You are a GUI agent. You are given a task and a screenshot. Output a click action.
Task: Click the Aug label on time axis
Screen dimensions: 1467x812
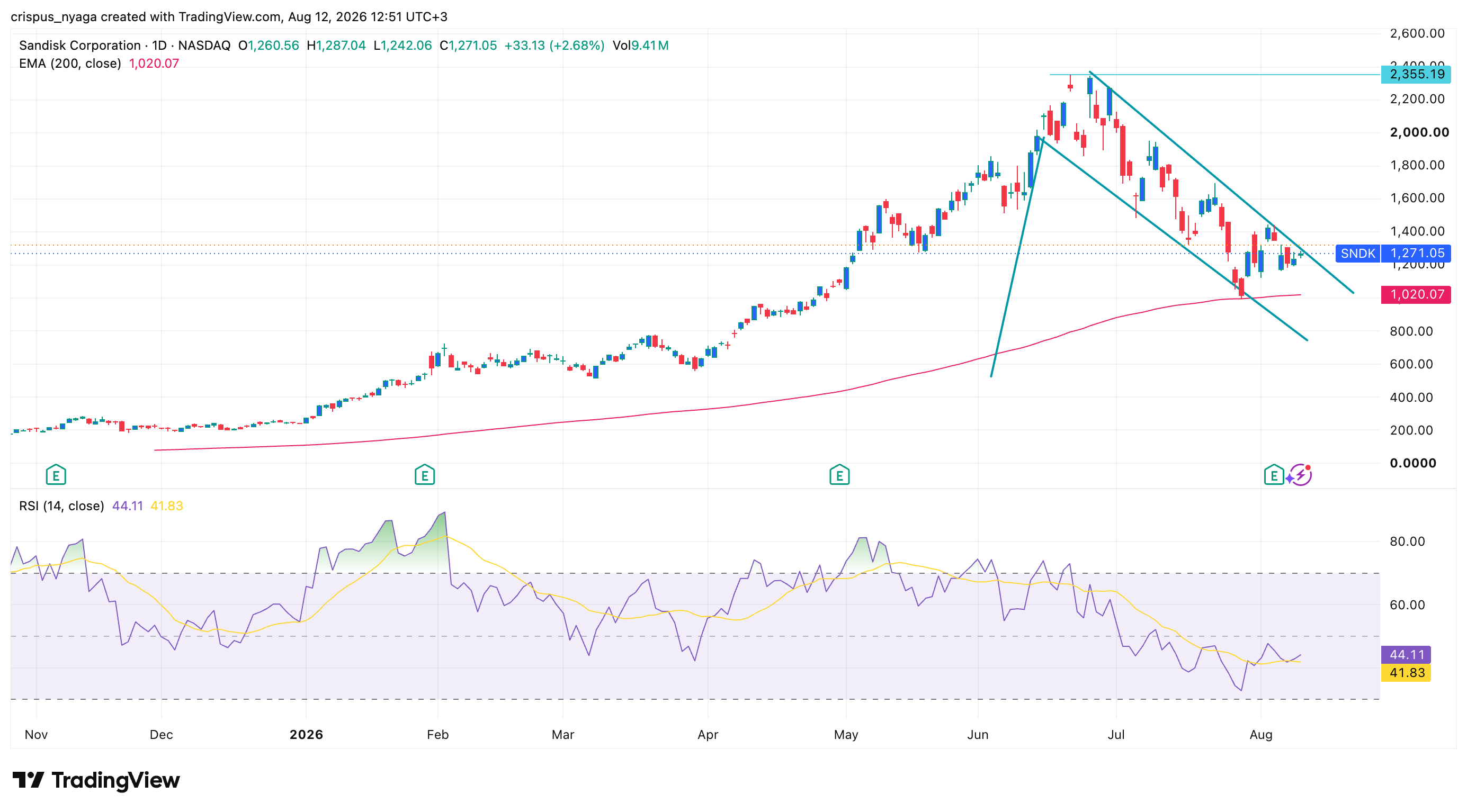(x=1261, y=735)
